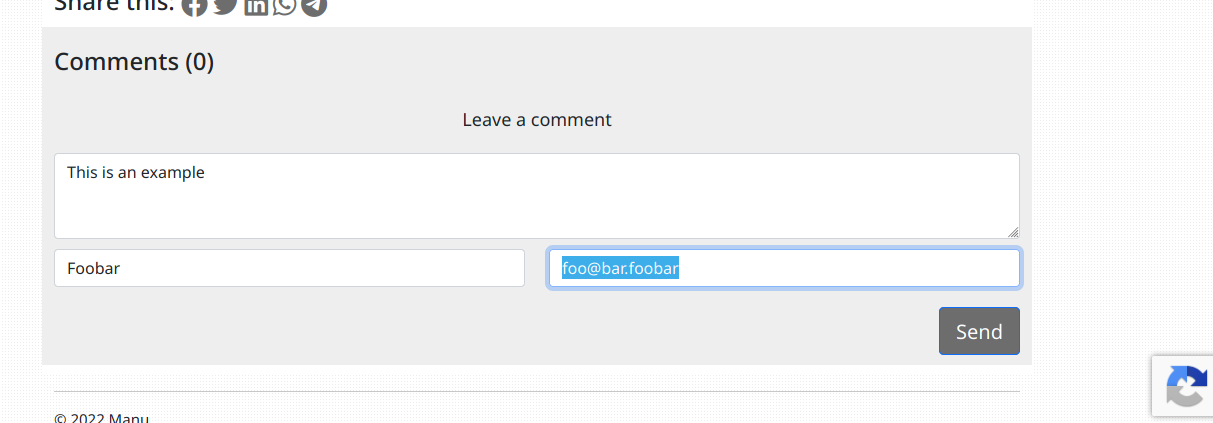This screenshot has height=423, width=1213.
Task: Share this post via Telegram
Action: tap(314, 6)
